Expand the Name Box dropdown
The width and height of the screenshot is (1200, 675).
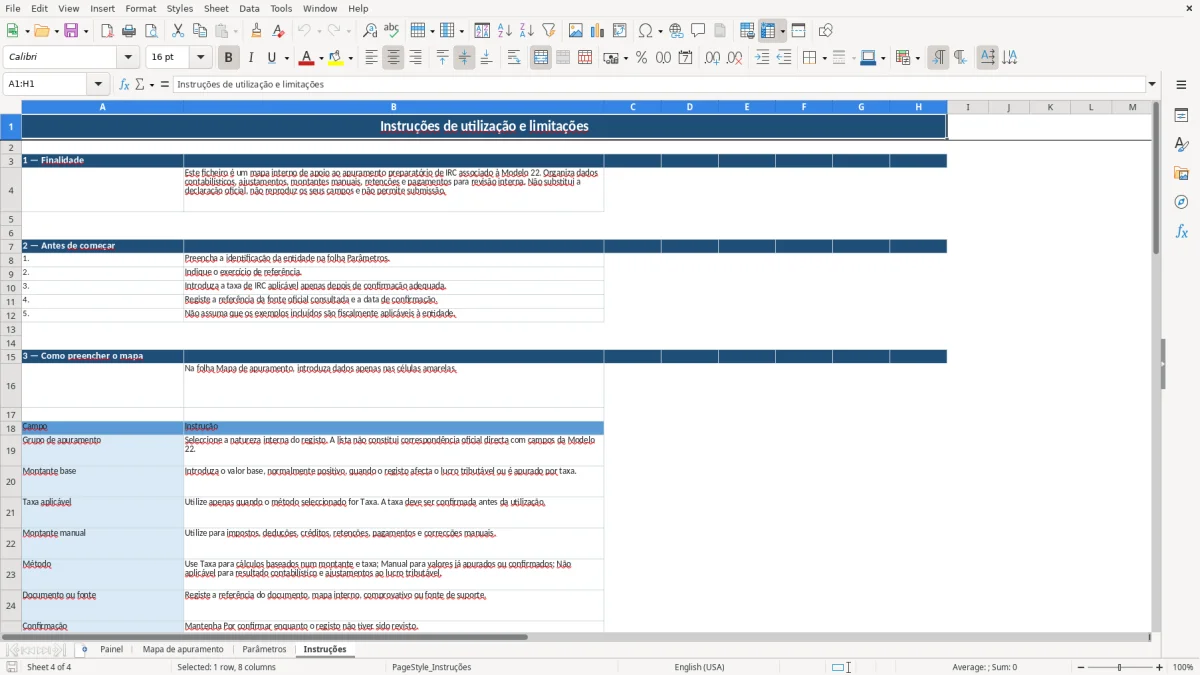point(98,85)
